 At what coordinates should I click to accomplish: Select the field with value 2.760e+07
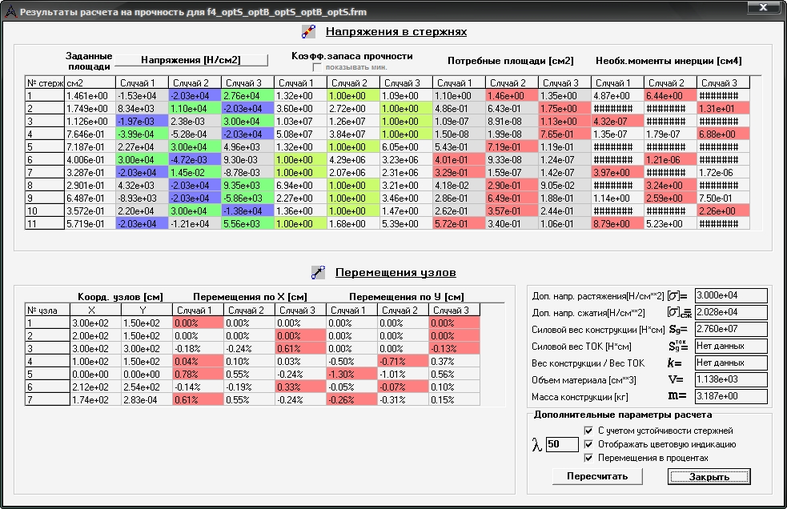(x=731, y=329)
